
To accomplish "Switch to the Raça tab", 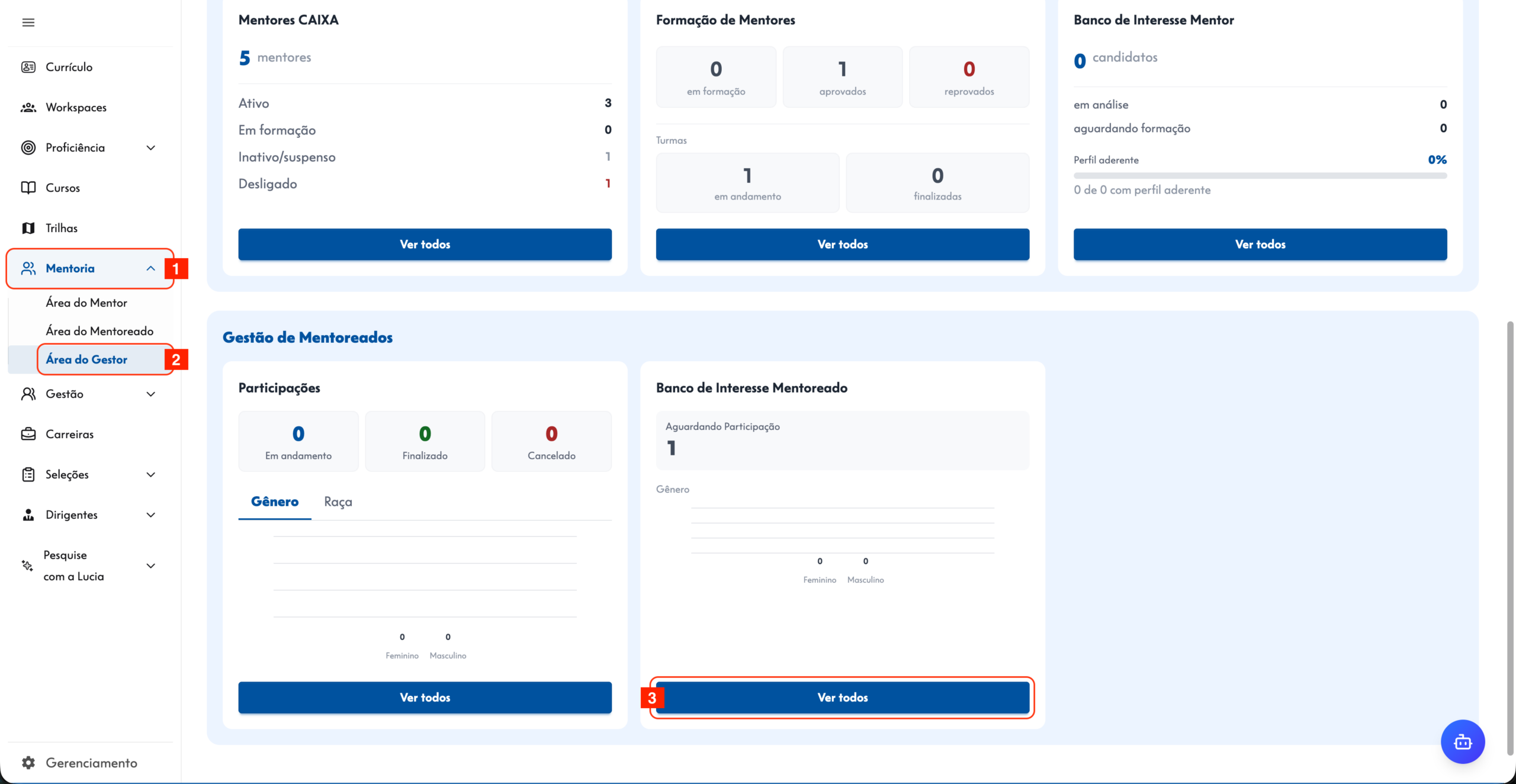I will point(338,502).
